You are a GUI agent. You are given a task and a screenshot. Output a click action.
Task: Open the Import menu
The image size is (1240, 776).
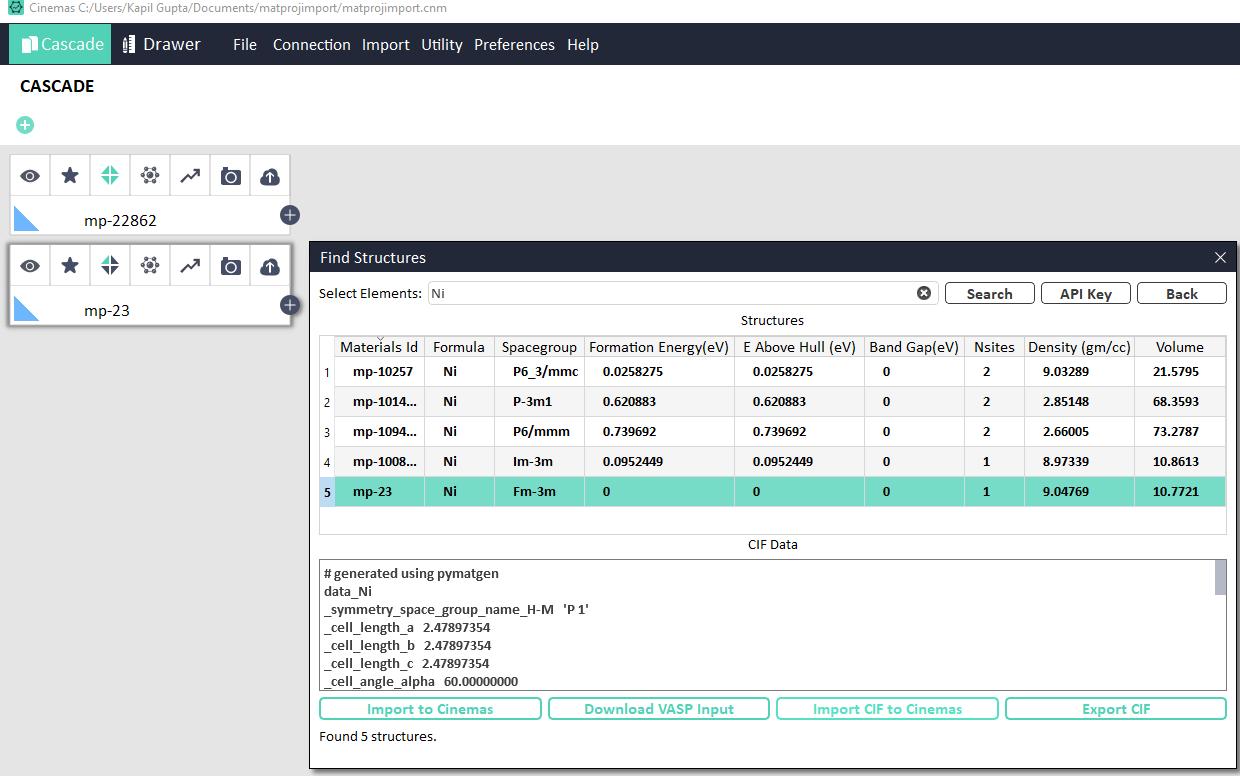click(386, 45)
